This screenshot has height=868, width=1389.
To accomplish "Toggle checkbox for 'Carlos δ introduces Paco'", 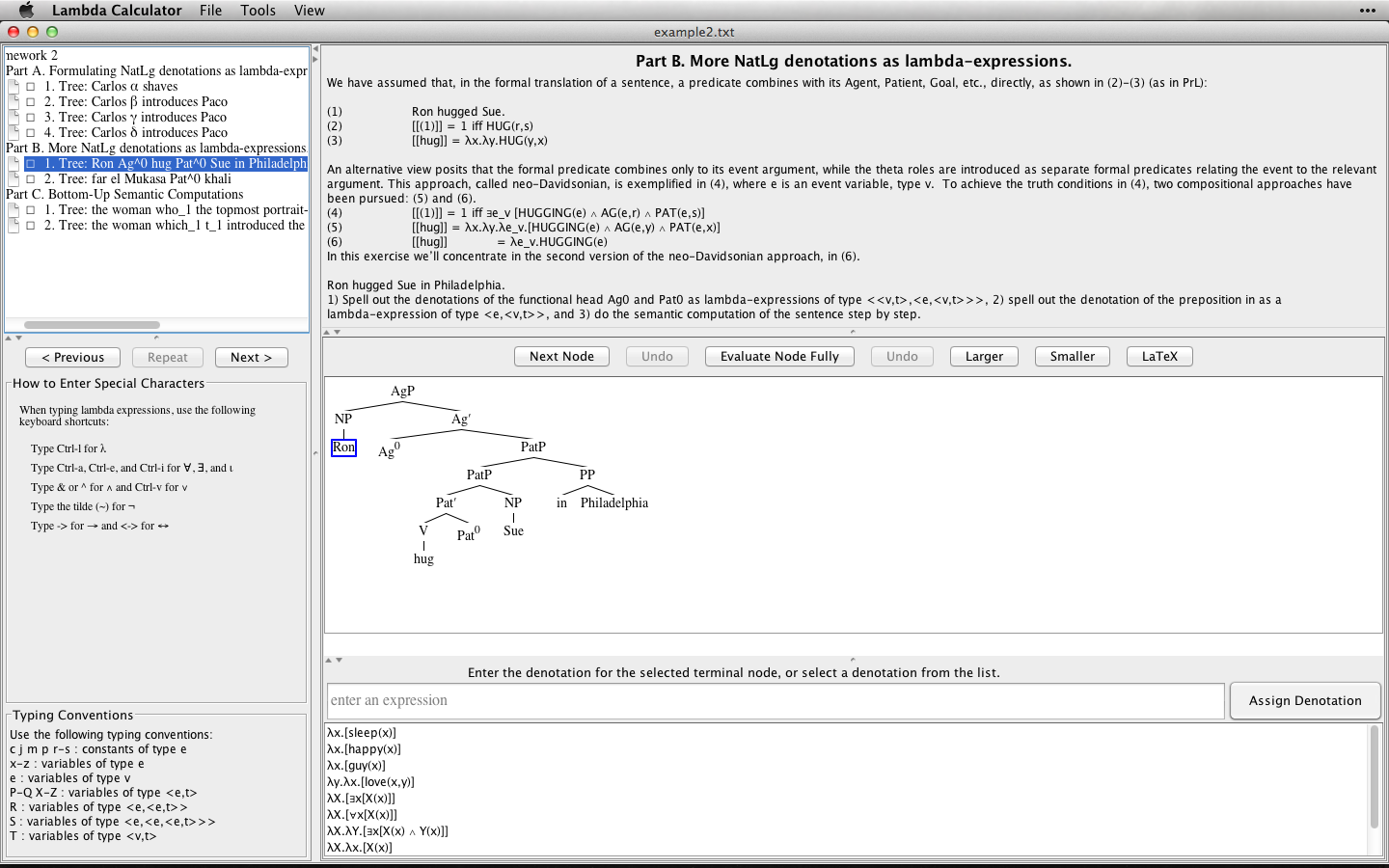I will 31,133.
